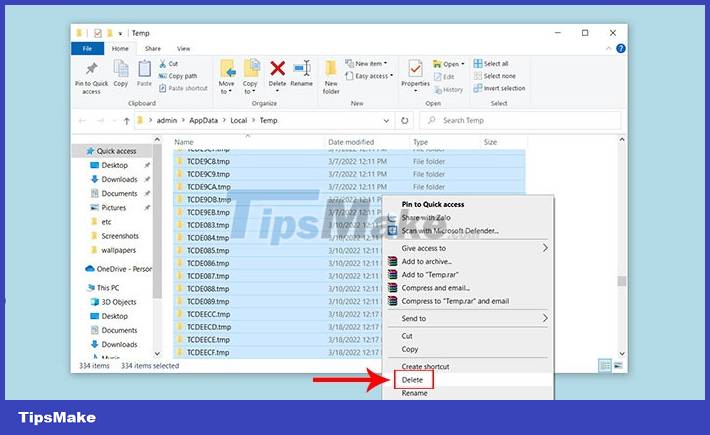
Task: Choose Rename in the context menu
Action: point(468,393)
